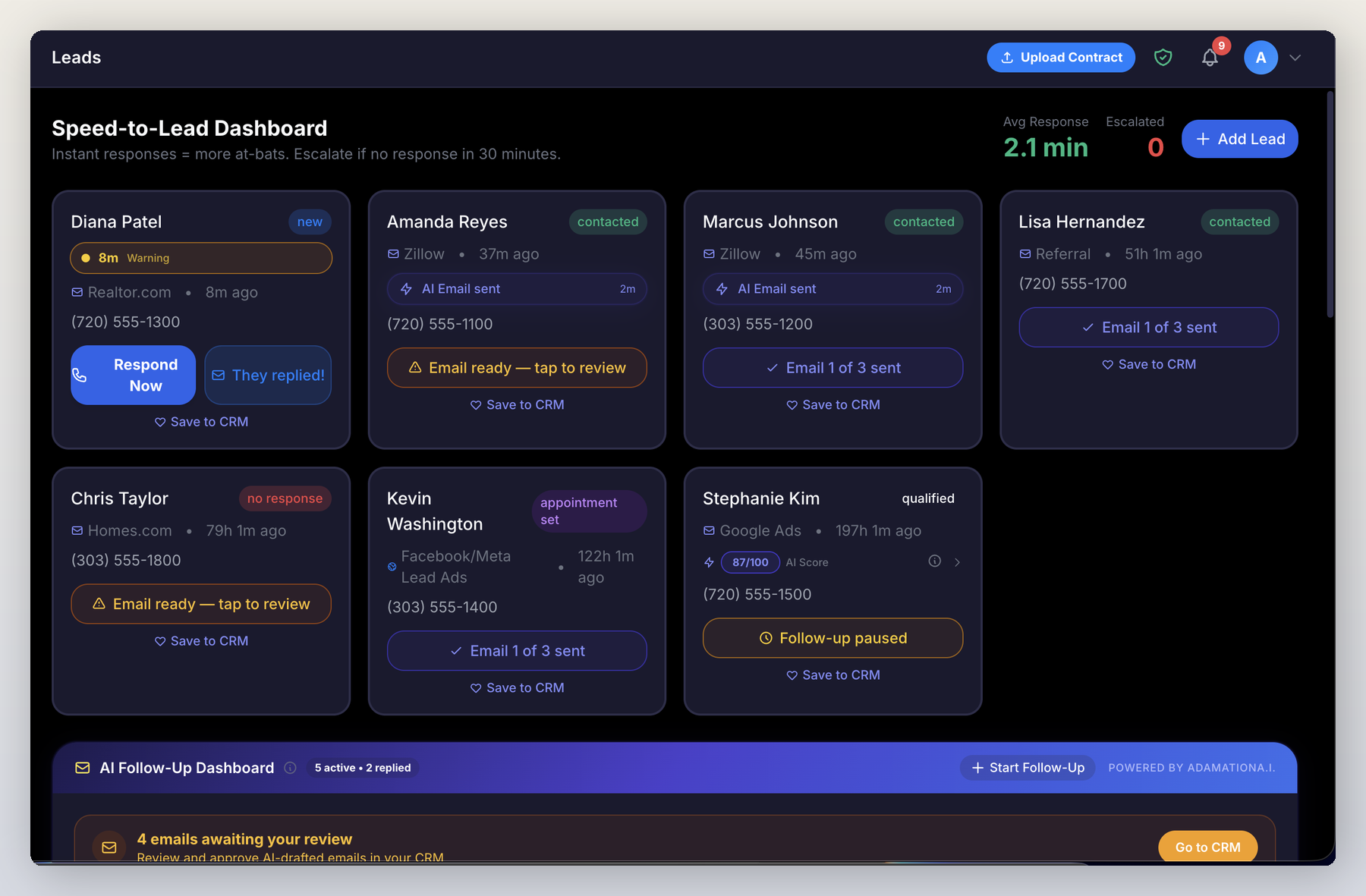
Task: Click the heart icon to save Diana Patel
Action: click(x=160, y=422)
